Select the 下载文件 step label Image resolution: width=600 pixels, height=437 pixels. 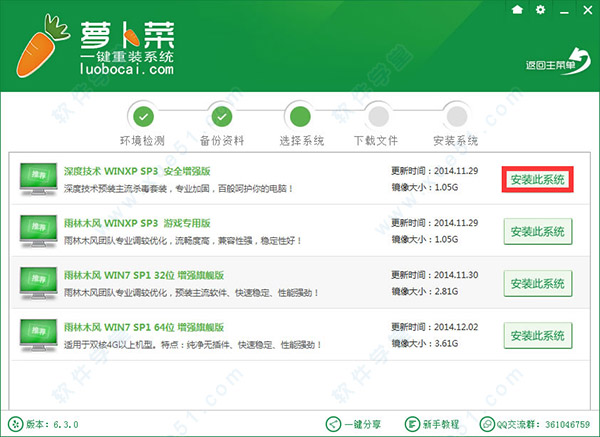click(376, 141)
